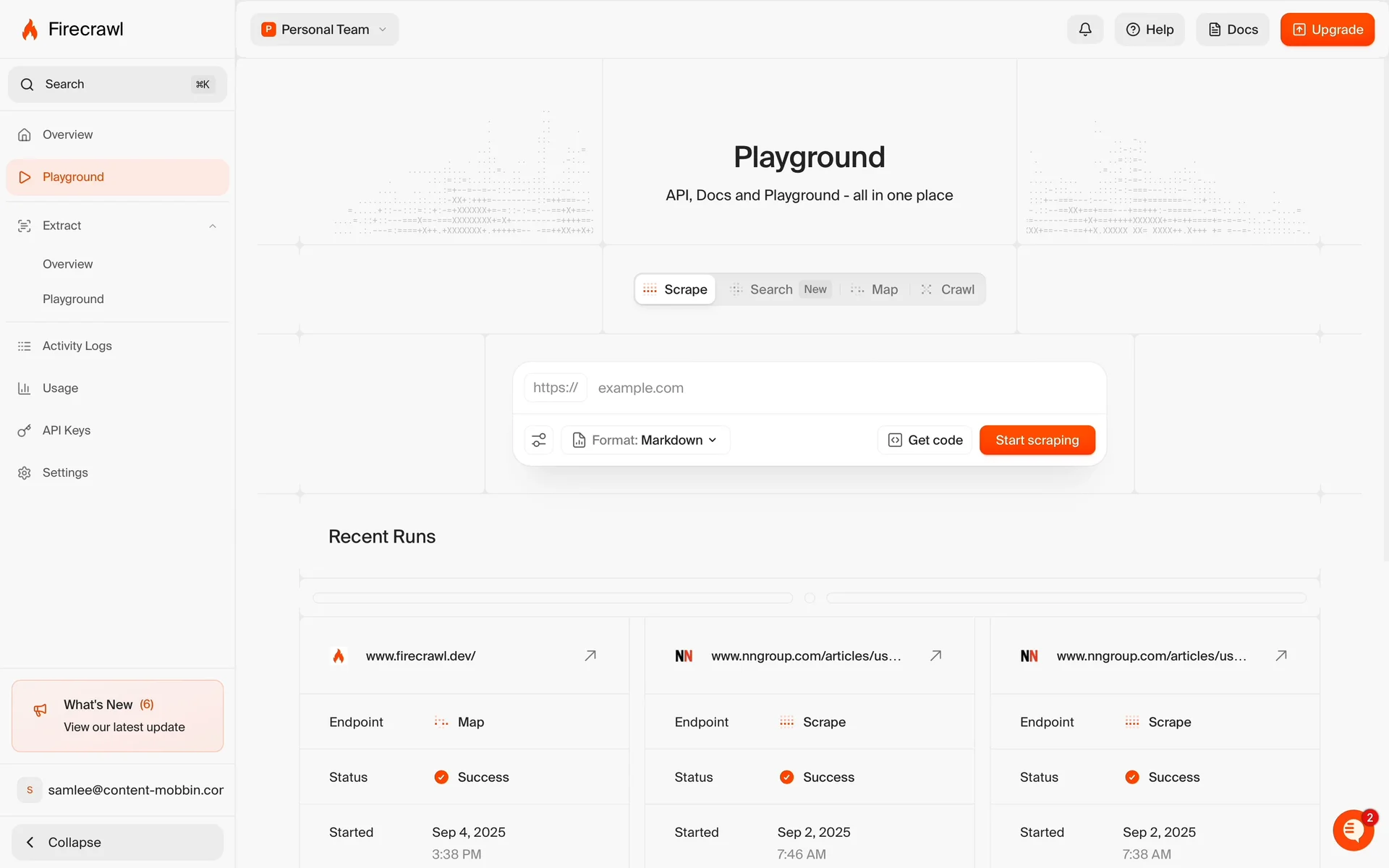The width and height of the screenshot is (1389, 868).
Task: Open firecrawl.dev run details arrow
Action: pyautogui.click(x=590, y=655)
